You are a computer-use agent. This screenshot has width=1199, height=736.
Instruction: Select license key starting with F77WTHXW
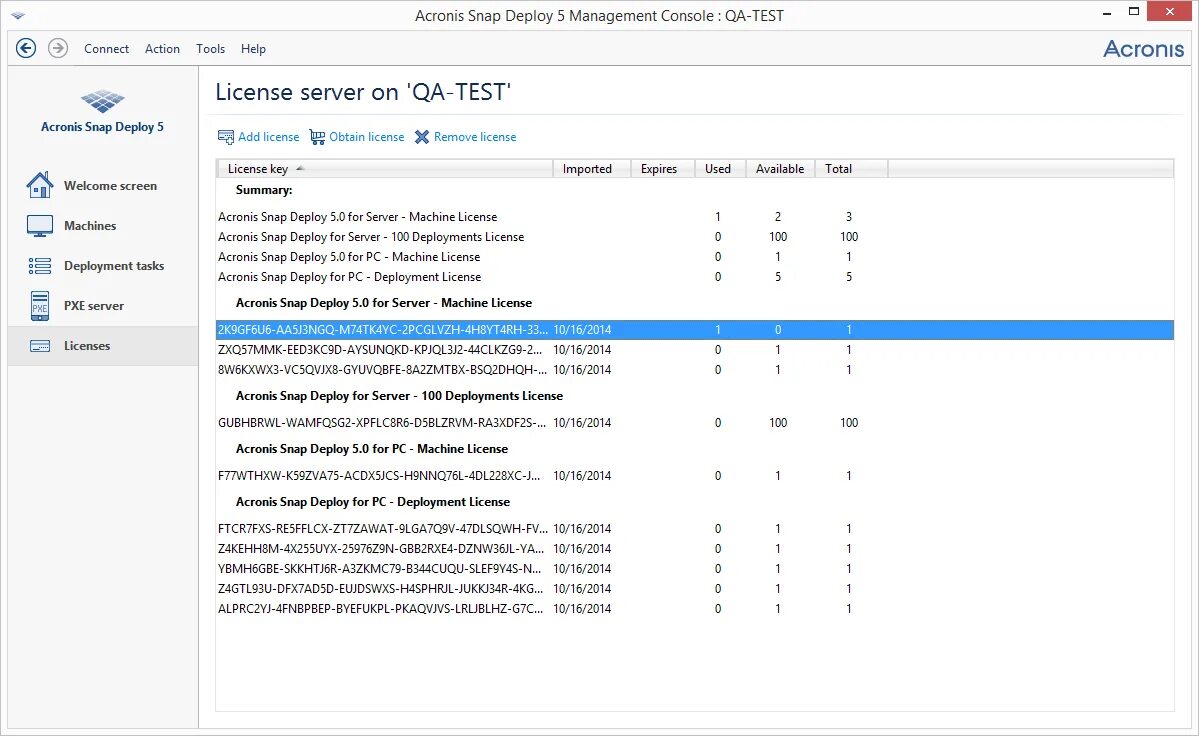point(694,475)
